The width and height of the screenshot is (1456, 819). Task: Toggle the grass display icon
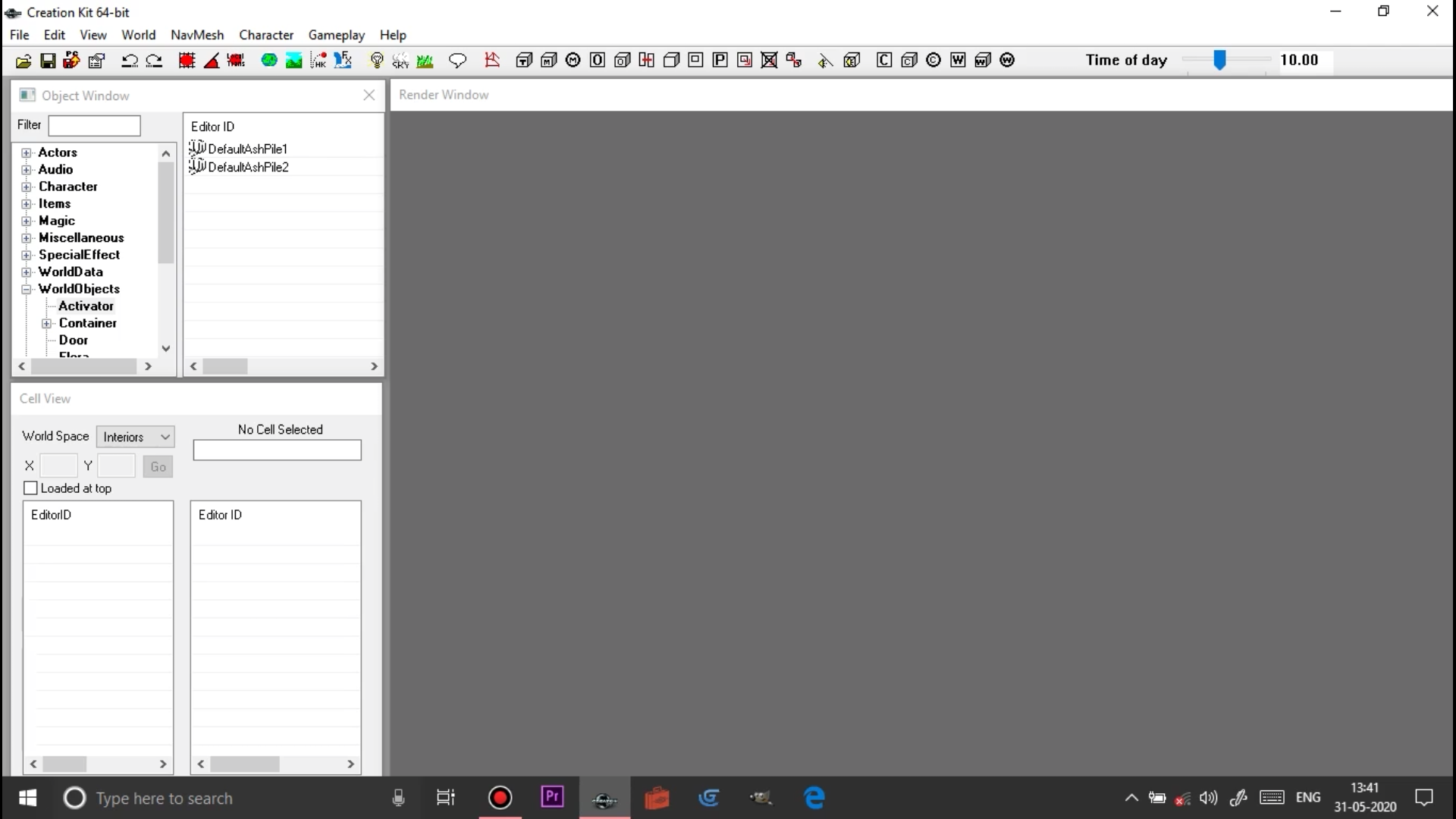pyautogui.click(x=425, y=61)
